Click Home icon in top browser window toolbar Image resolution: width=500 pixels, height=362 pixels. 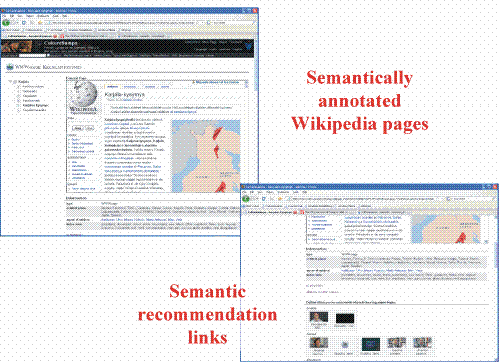point(40,23)
